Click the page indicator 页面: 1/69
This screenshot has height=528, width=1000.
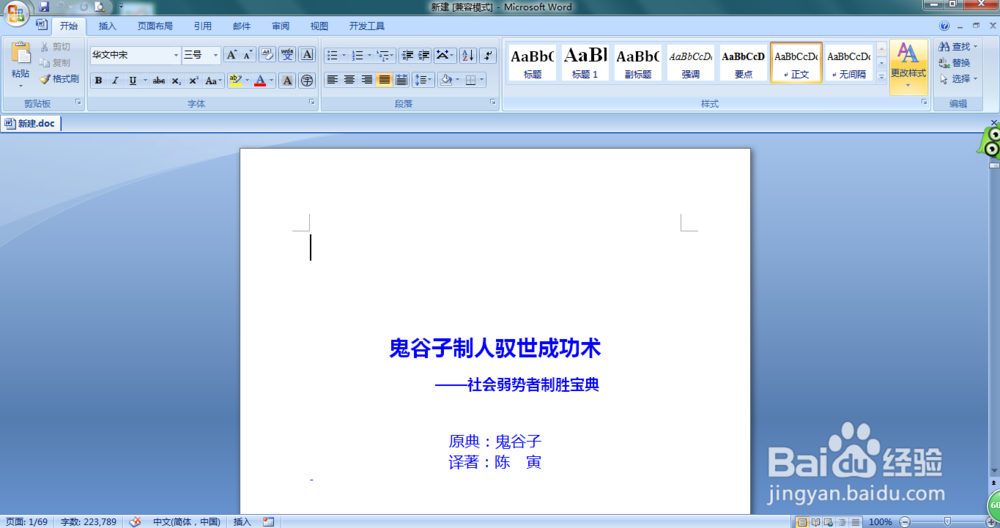pyautogui.click(x=27, y=522)
